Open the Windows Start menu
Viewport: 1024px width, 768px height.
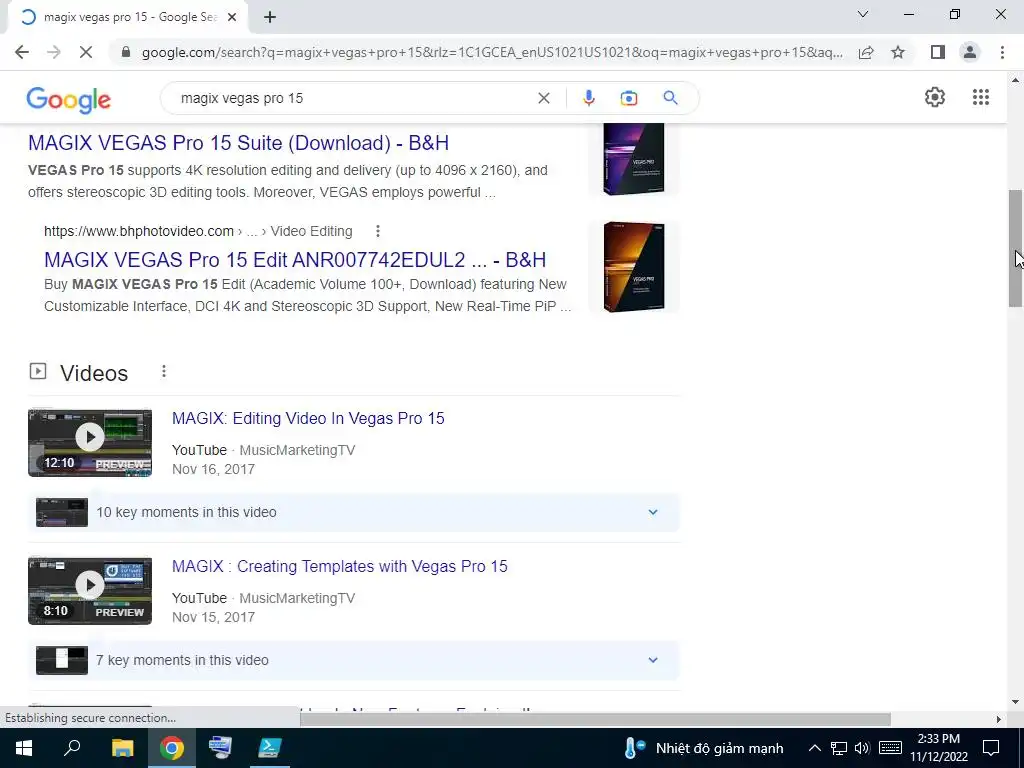pyautogui.click(x=24, y=748)
